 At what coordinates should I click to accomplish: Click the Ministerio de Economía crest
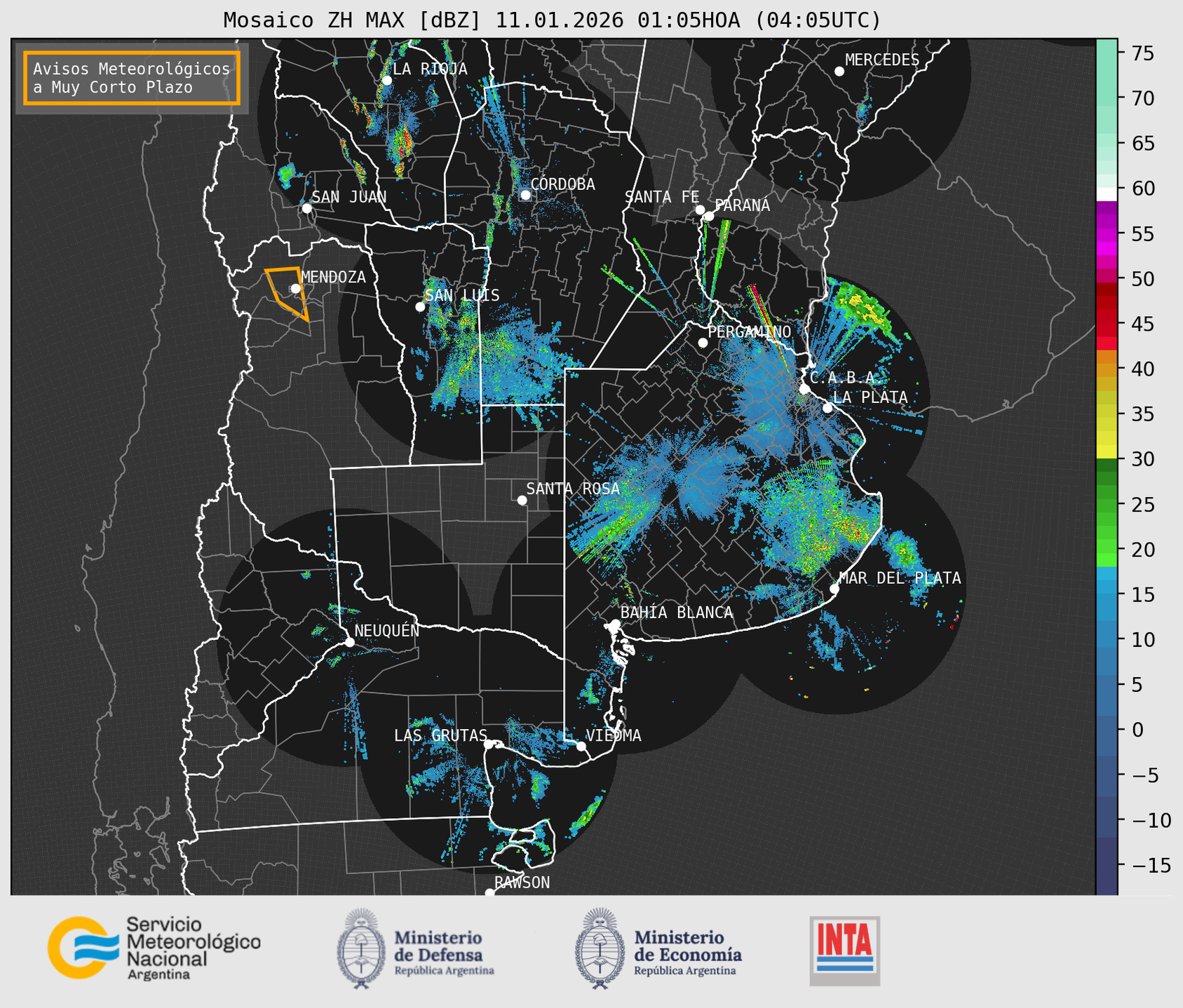point(599,949)
